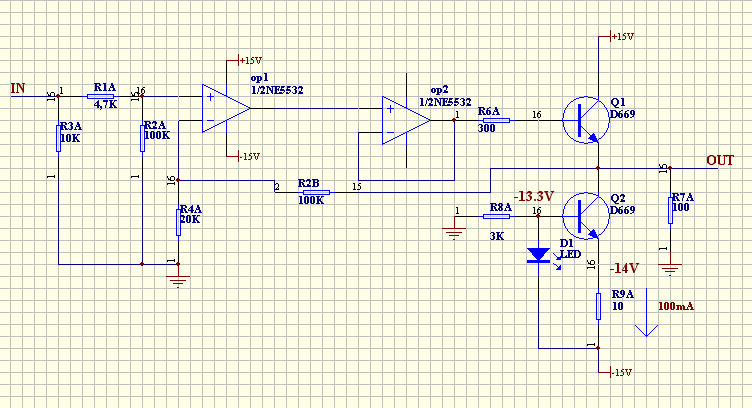Click the R3A designator text
Image resolution: width=752 pixels, height=408 pixels.
[71, 126]
